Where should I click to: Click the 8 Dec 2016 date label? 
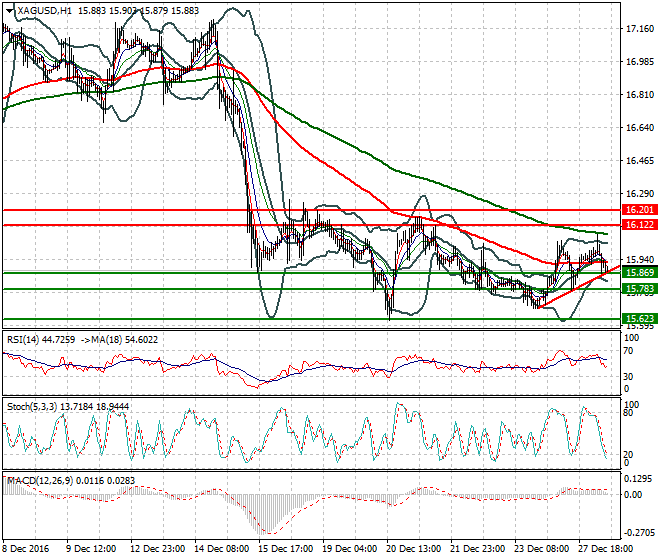(x=27, y=549)
